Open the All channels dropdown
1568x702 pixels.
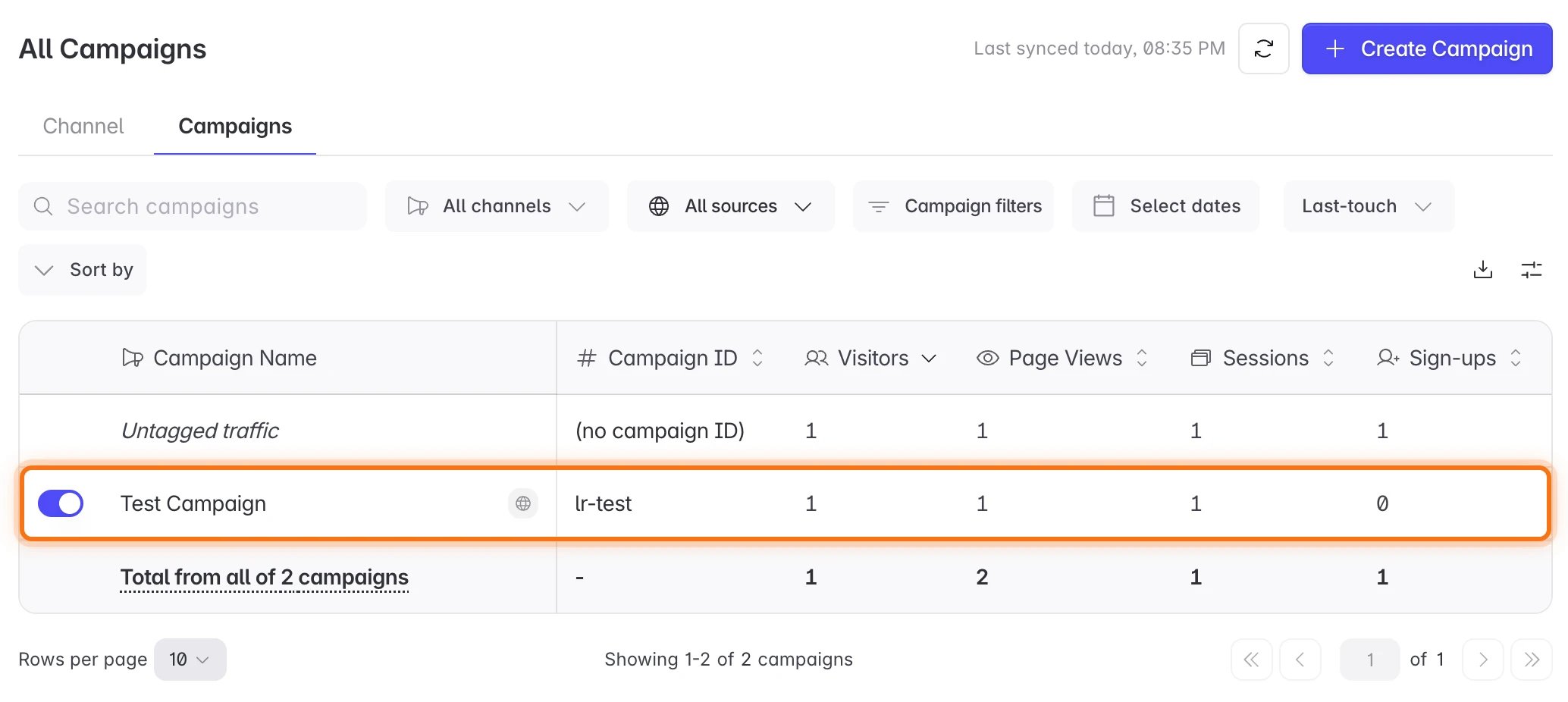pos(497,206)
